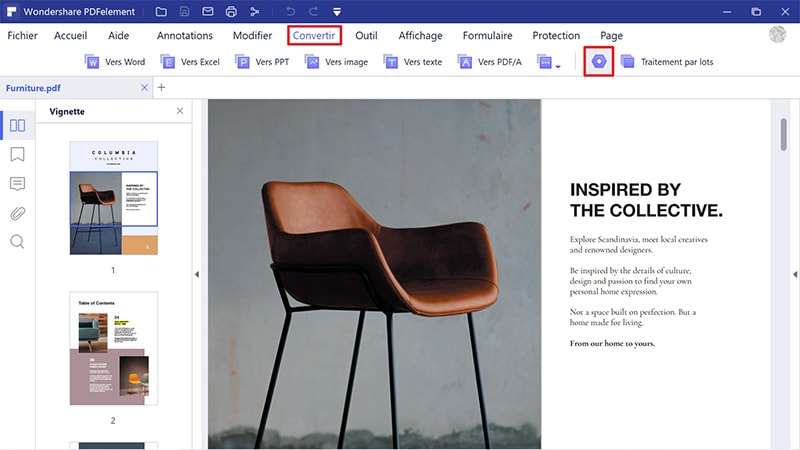Redo the last action

pyautogui.click(x=314, y=11)
